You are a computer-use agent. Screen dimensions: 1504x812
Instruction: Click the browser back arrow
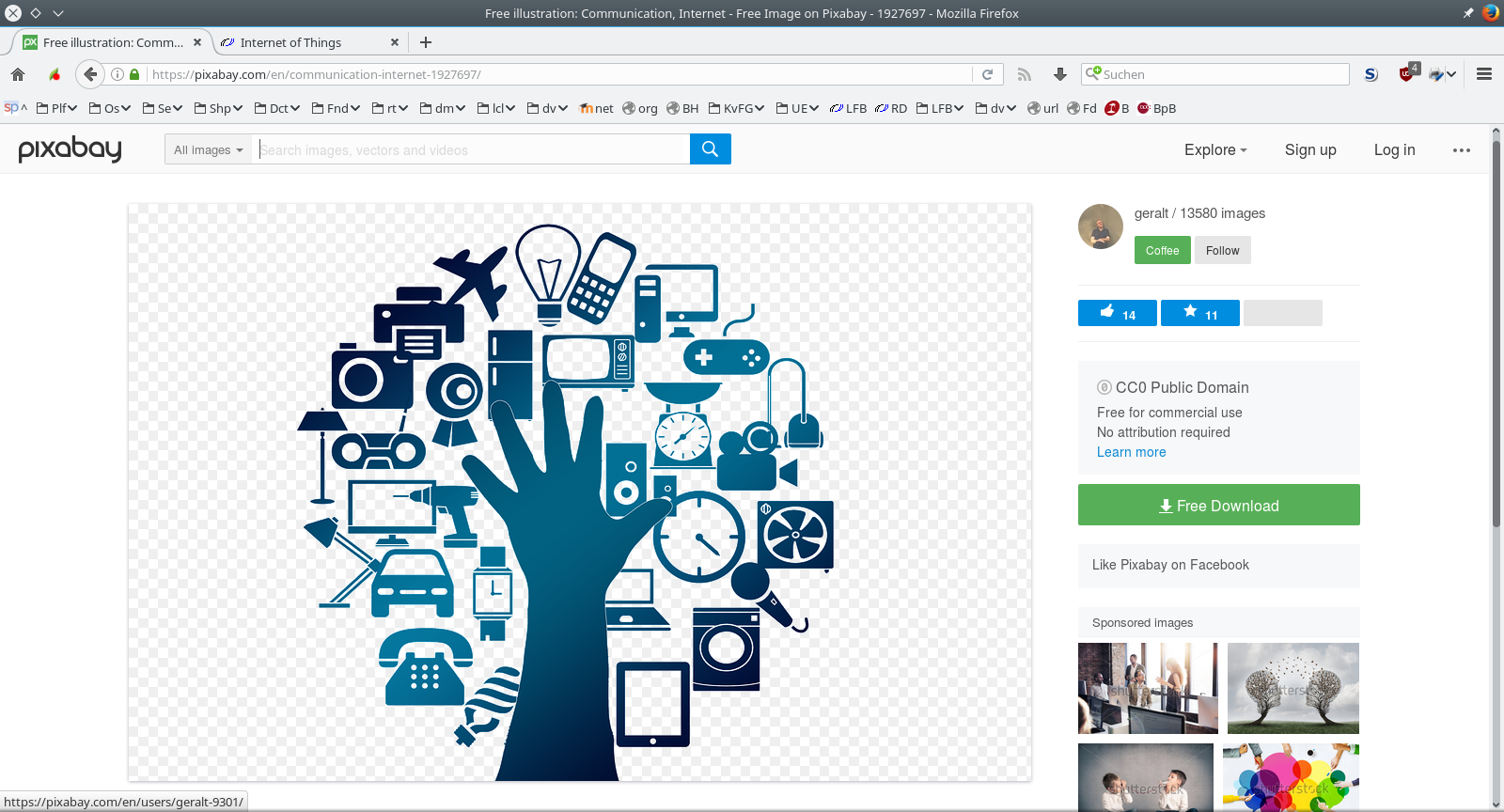click(x=89, y=74)
